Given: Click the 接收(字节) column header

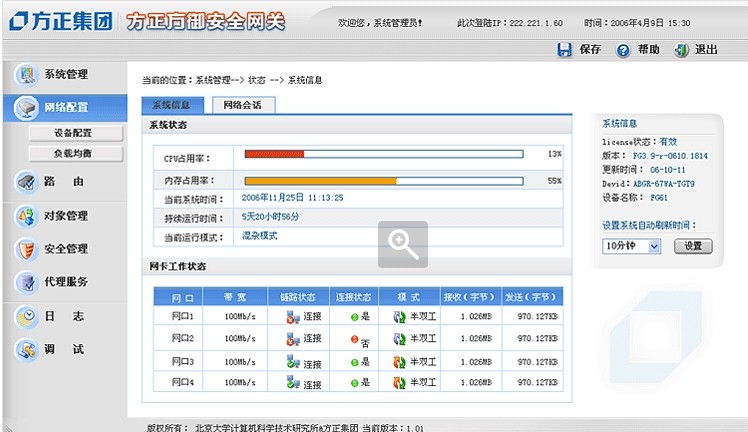Looking at the screenshot, I should pyautogui.click(x=470, y=297).
